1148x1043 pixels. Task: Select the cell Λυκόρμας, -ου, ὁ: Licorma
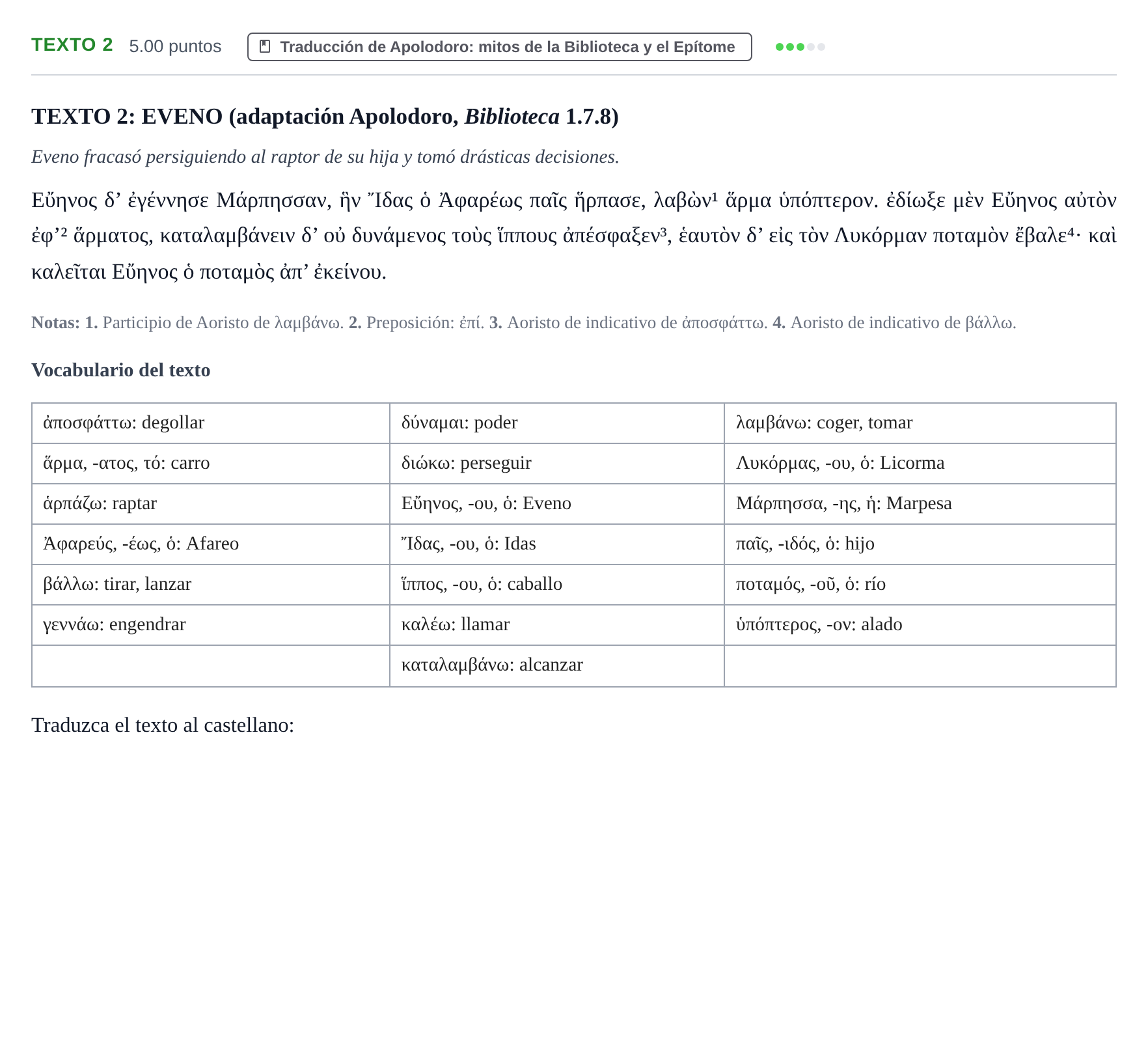click(x=920, y=464)
